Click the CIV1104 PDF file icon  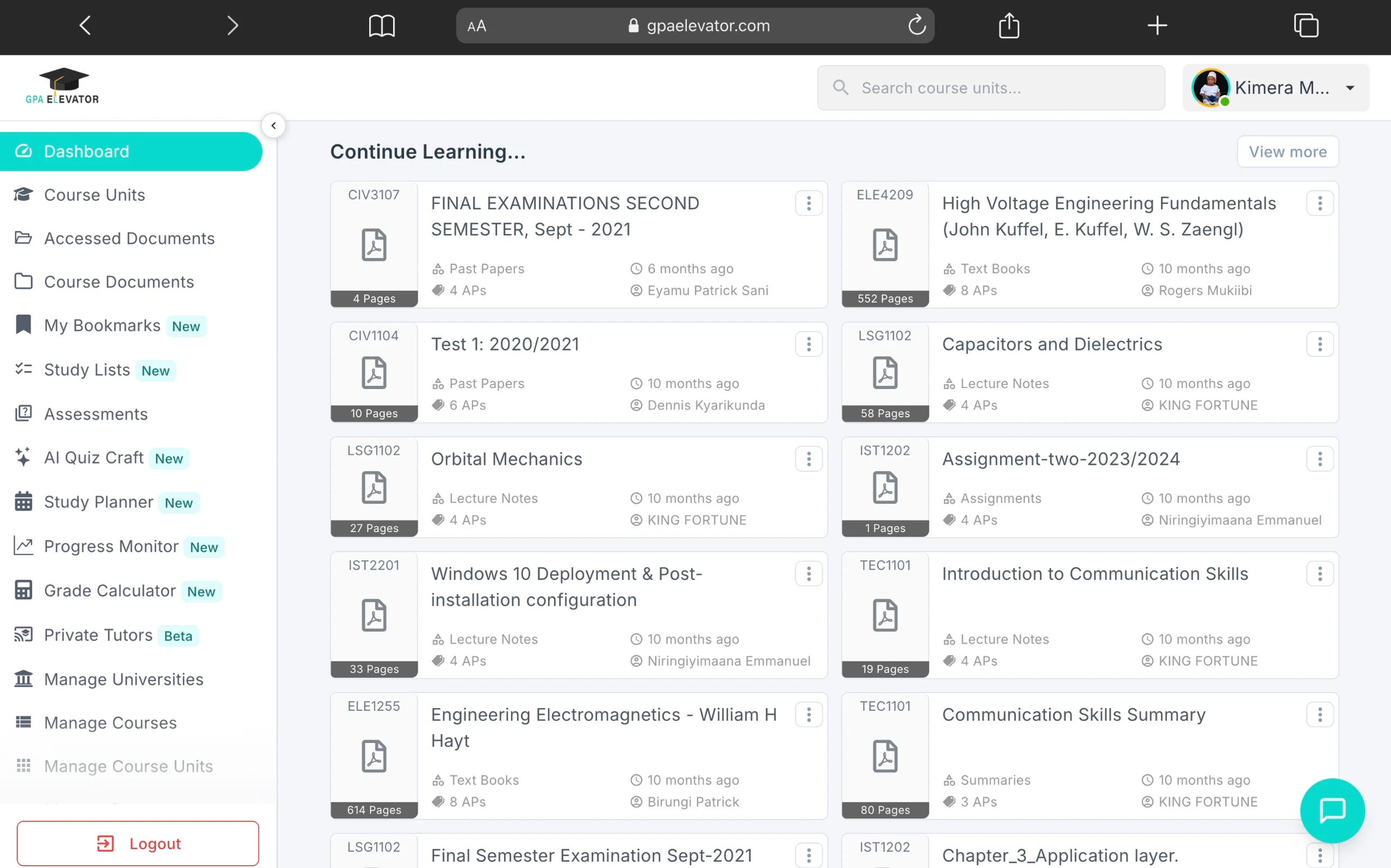point(374,373)
